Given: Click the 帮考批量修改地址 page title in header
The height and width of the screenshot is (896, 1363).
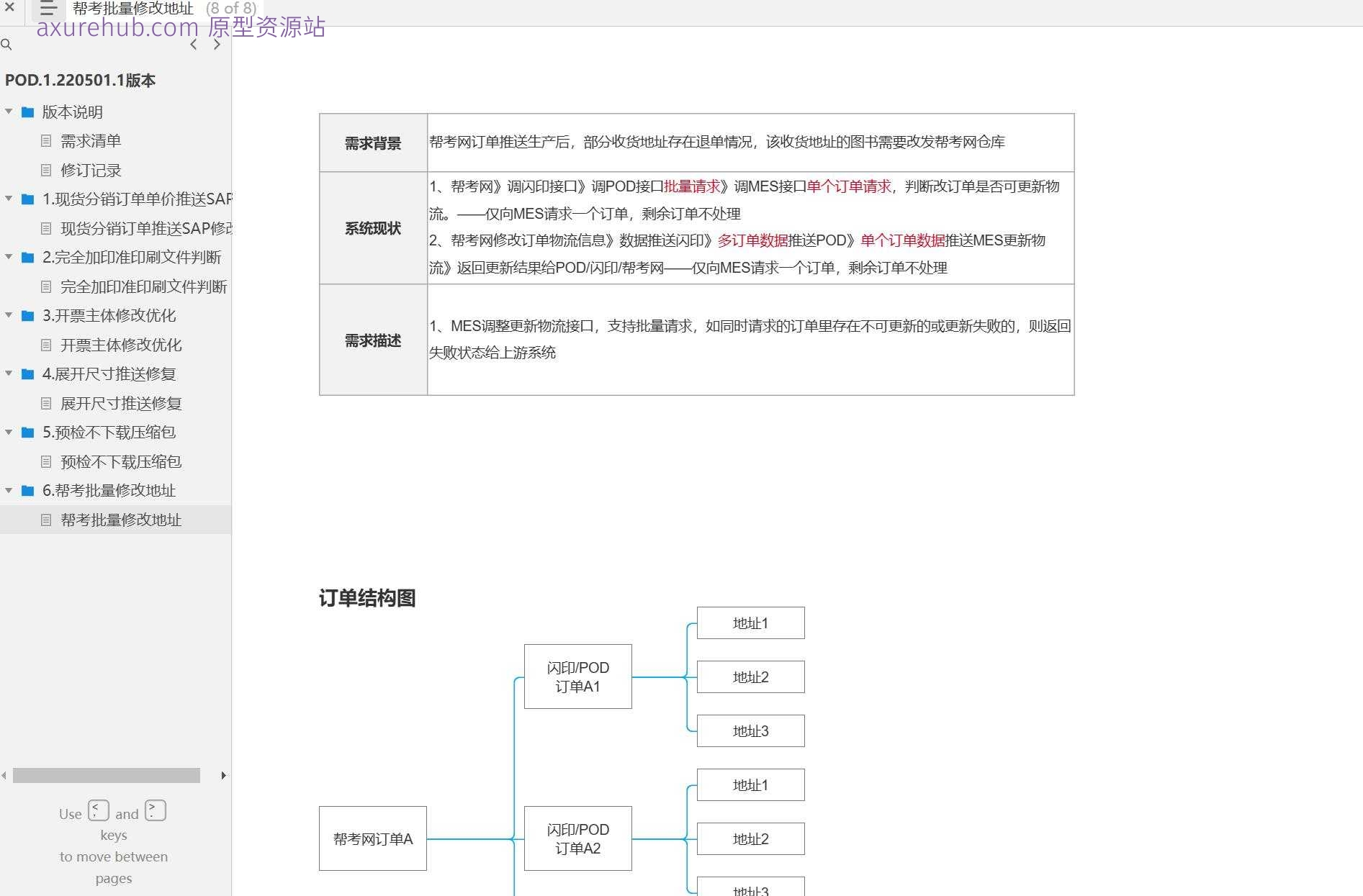Looking at the screenshot, I should coord(133,8).
